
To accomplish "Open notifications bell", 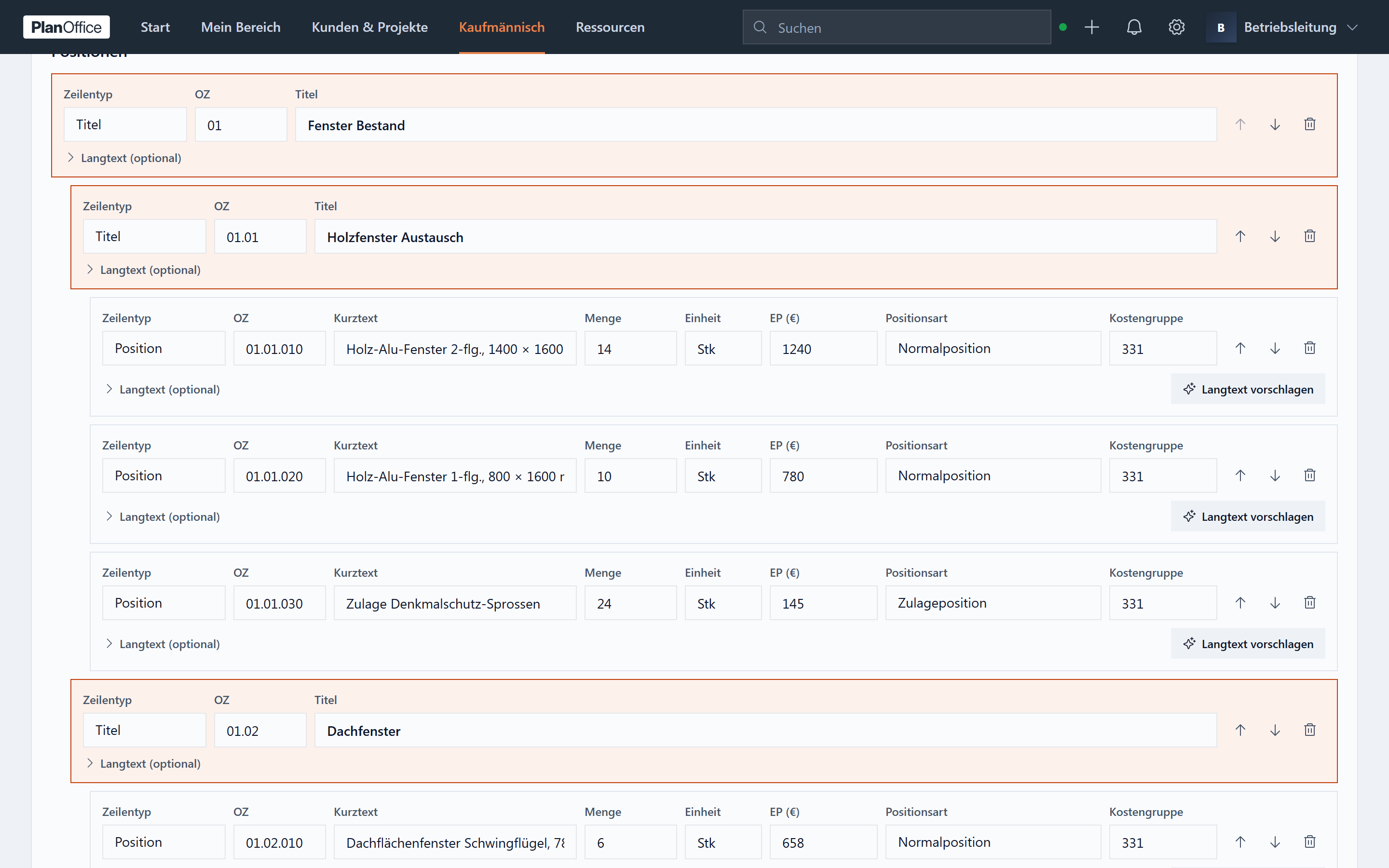I will point(1133,27).
